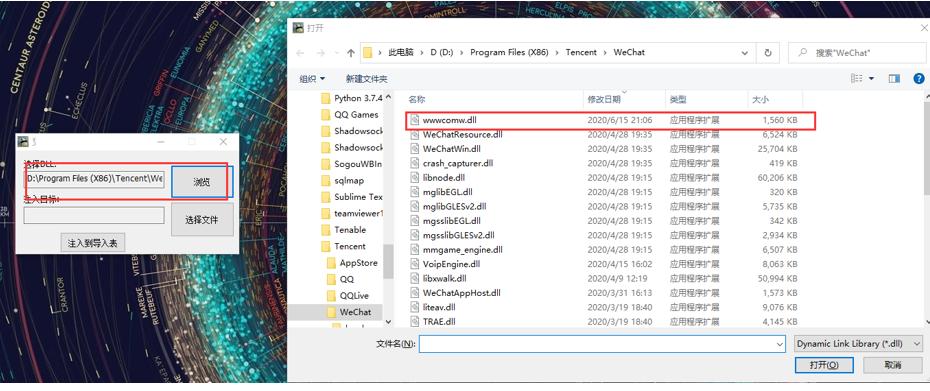The image size is (930, 391).
Task: Click the liteav.dll file icon
Action: (415, 307)
